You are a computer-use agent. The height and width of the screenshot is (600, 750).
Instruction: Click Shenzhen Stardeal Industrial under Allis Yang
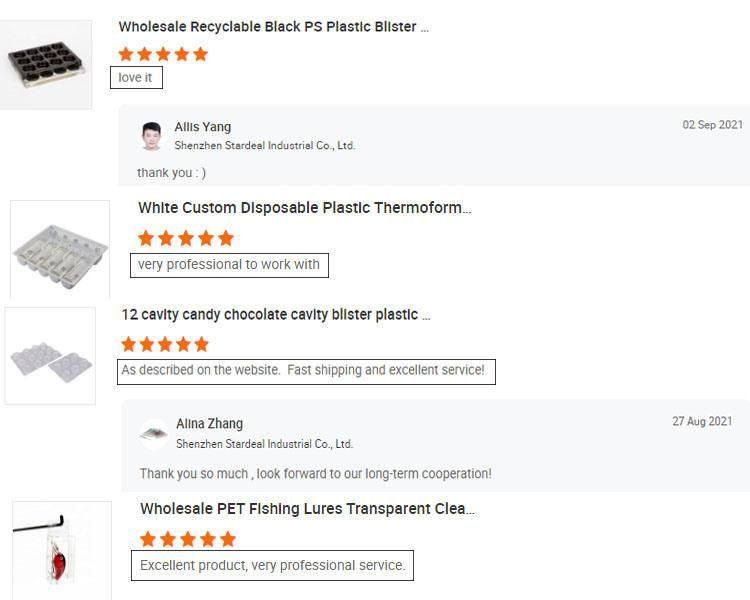coord(265,145)
